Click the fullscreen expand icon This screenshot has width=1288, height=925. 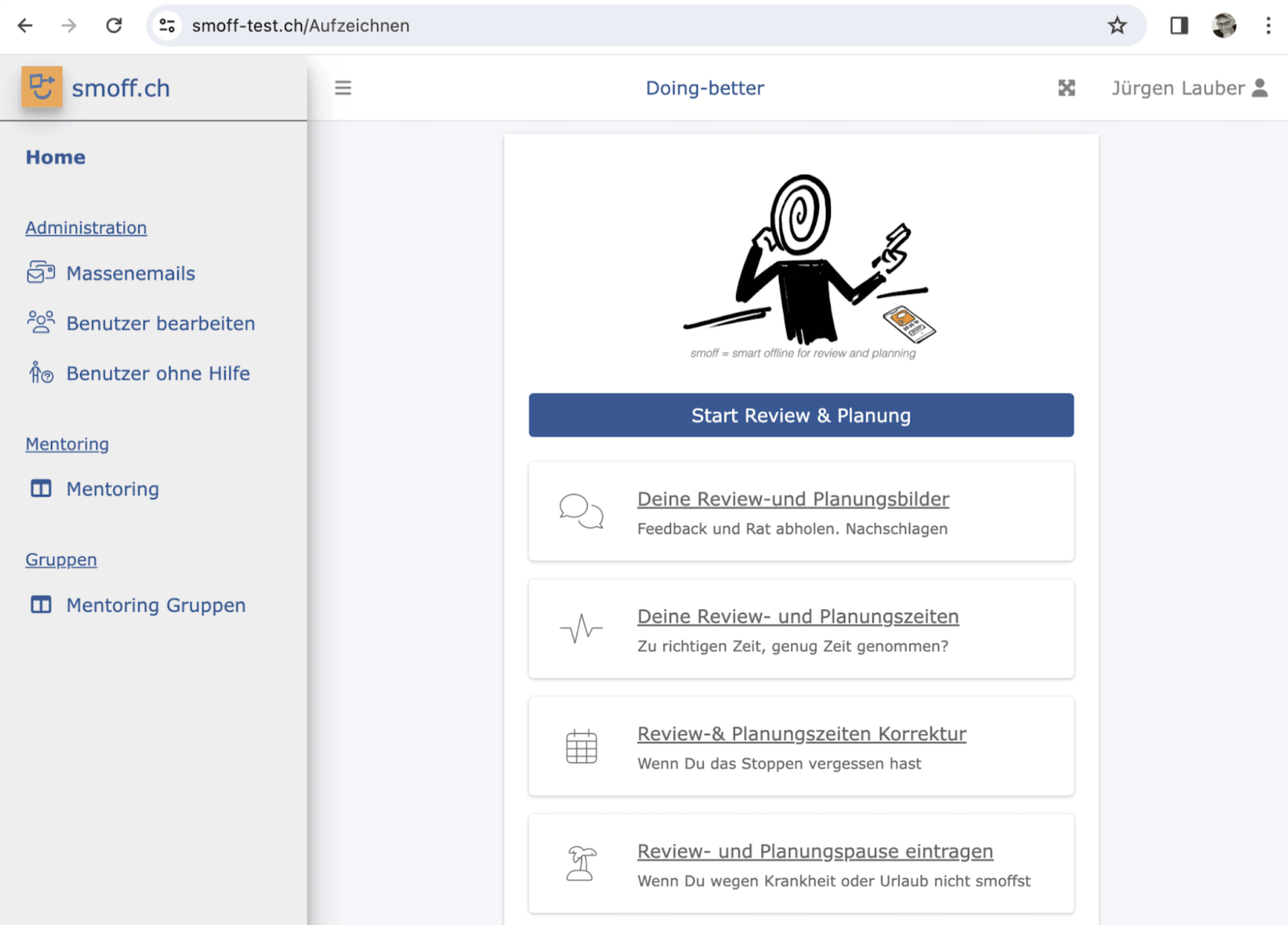pyautogui.click(x=1066, y=87)
